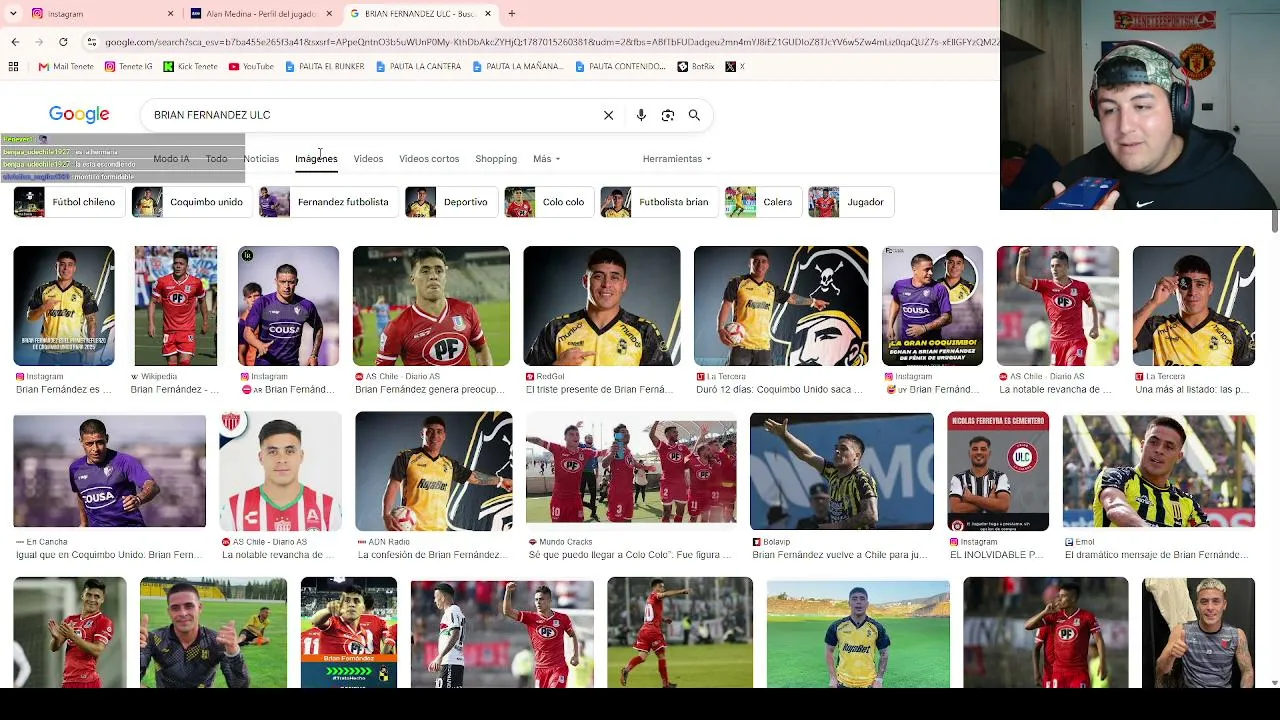1280x720 pixels.
Task: Switch to the Alan Medina player profile tab
Action: point(260,14)
